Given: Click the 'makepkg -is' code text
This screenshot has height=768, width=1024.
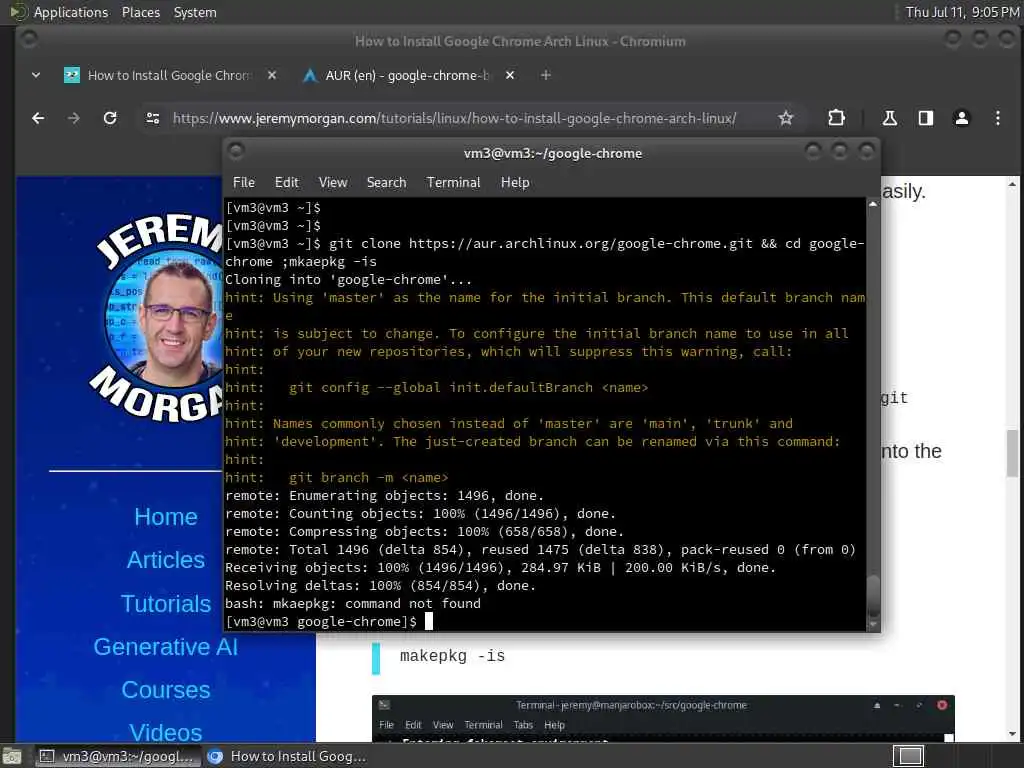Looking at the screenshot, I should [452, 656].
